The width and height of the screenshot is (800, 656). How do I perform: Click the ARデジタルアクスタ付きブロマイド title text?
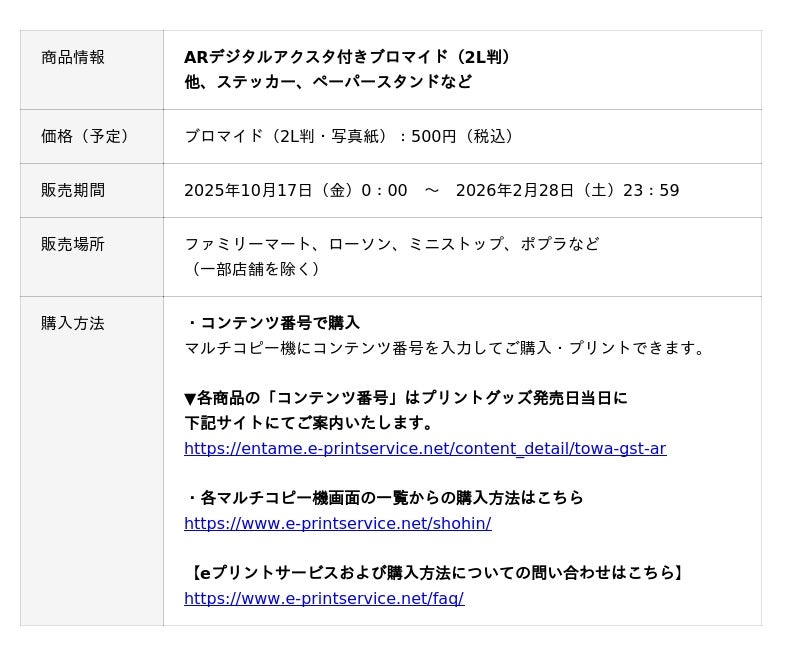348,57
